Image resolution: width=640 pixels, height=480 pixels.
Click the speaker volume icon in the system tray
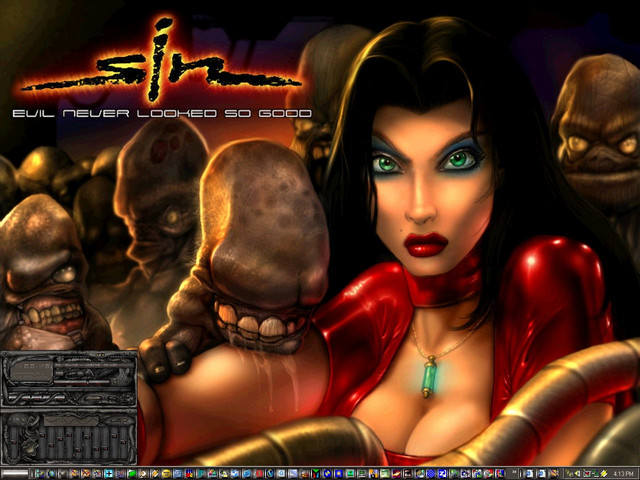tap(578, 474)
